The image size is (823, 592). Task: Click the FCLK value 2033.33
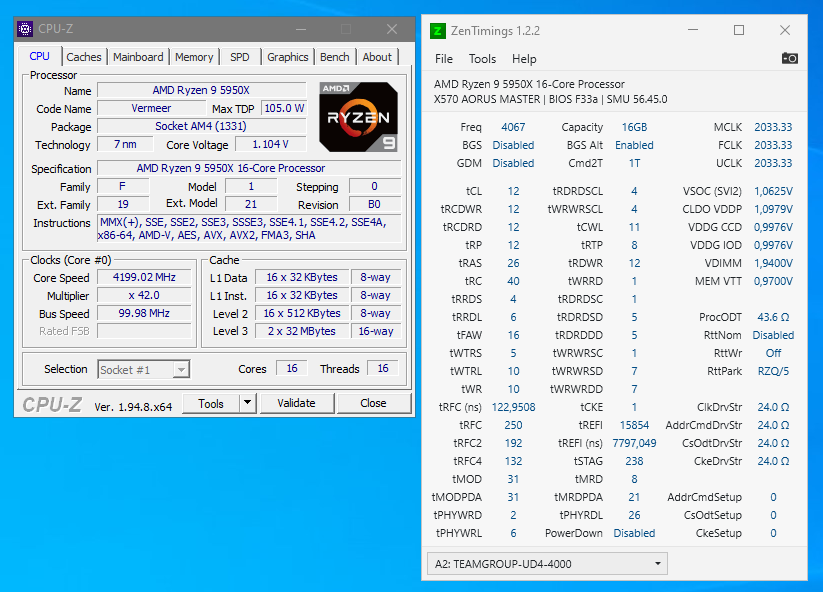pyautogui.click(x=773, y=145)
